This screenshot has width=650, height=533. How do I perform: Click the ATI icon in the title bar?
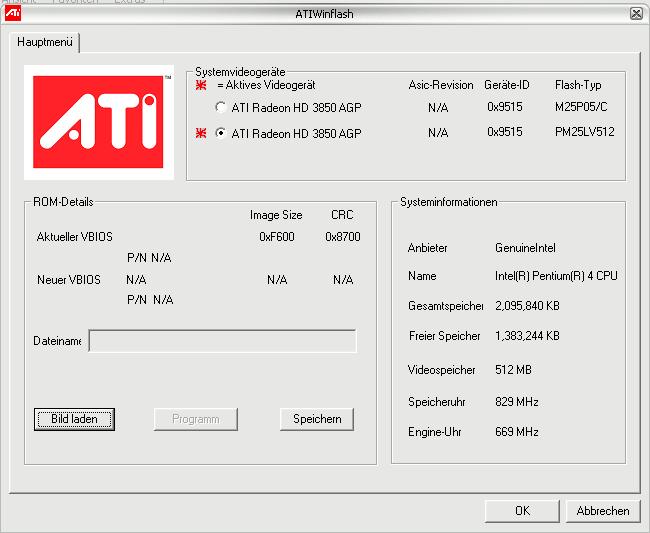(12, 13)
